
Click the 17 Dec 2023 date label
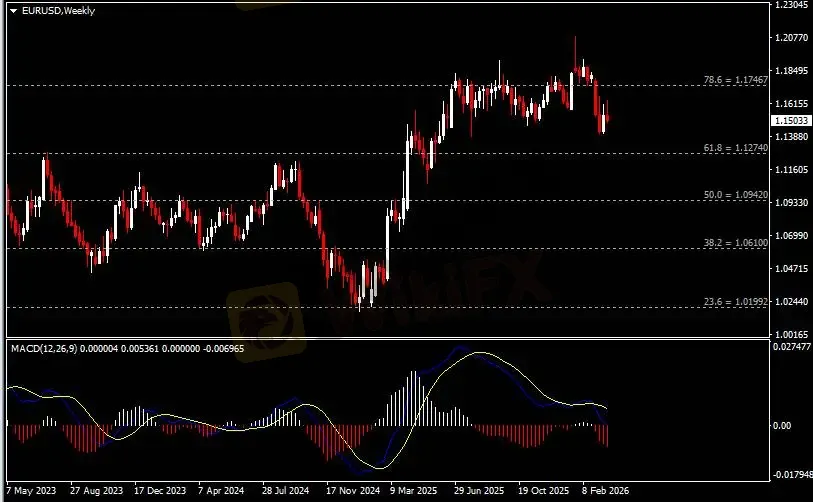pyautogui.click(x=160, y=491)
